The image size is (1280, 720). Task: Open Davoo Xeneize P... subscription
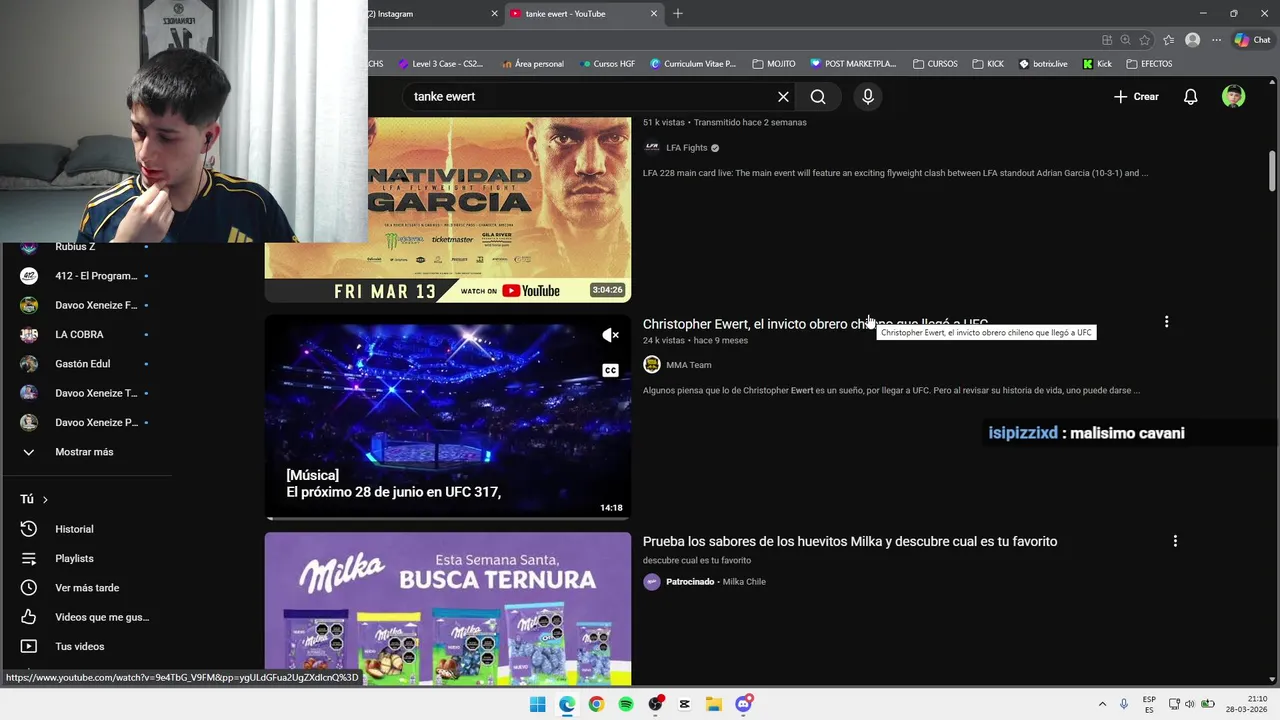click(96, 422)
